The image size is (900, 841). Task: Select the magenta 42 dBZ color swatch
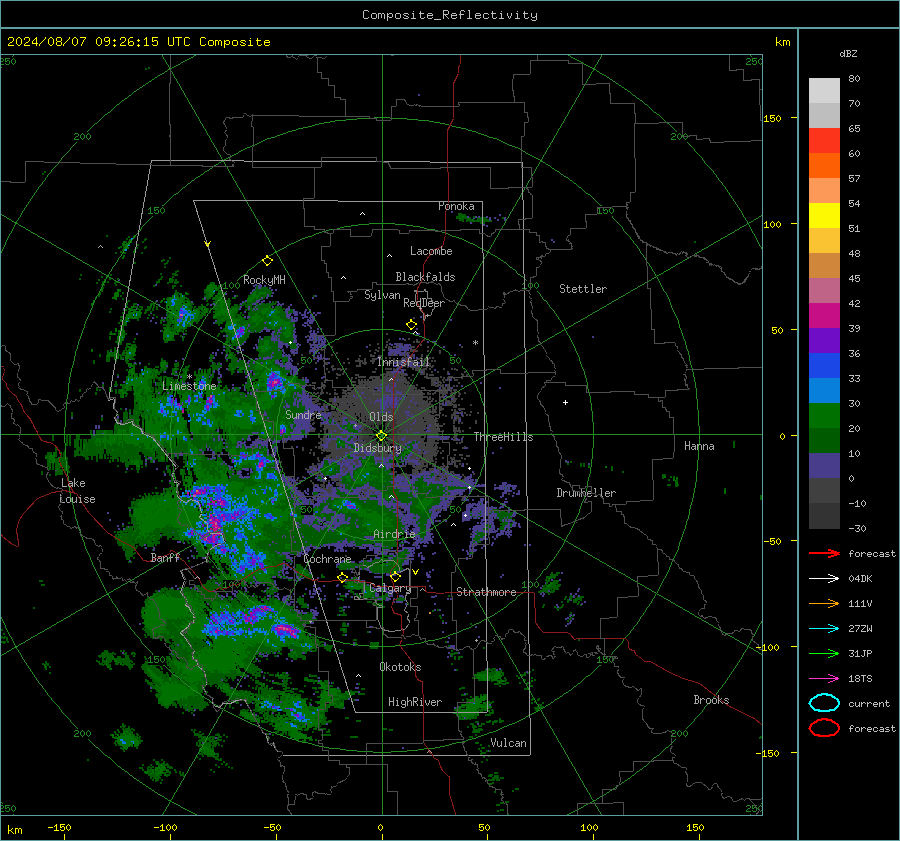[824, 315]
